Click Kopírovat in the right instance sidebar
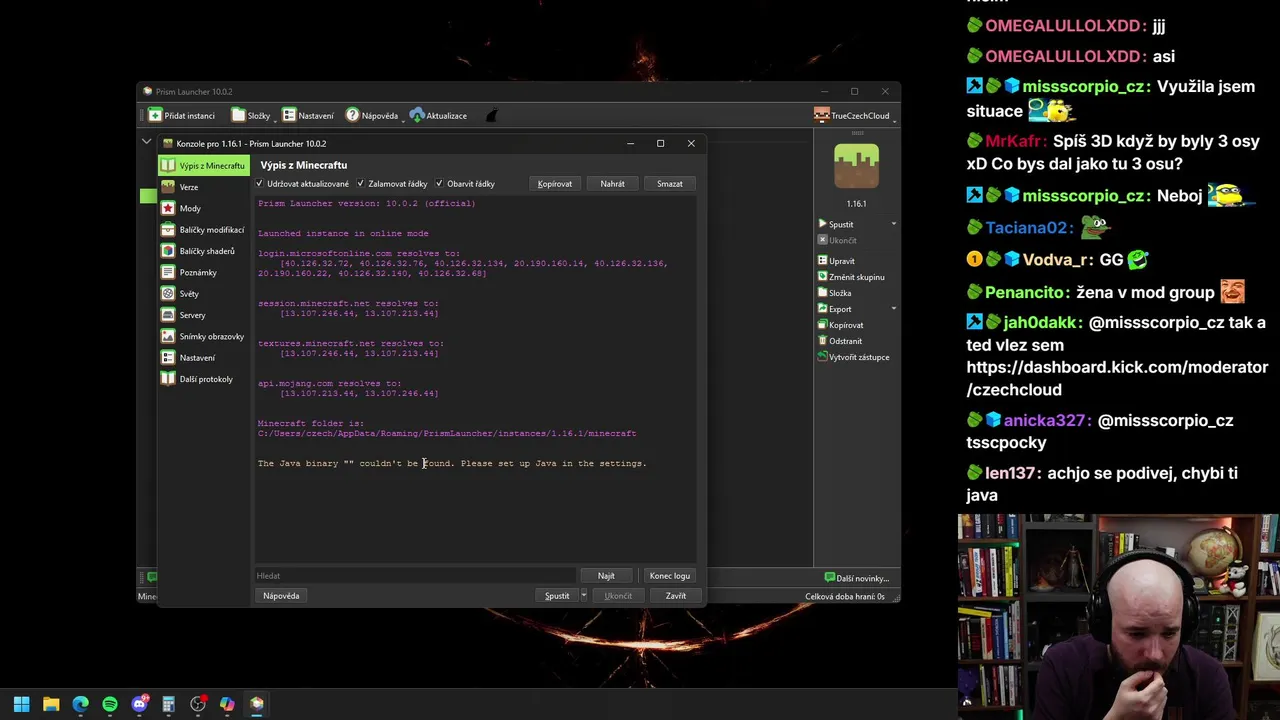The height and width of the screenshot is (720, 1280). [840, 325]
